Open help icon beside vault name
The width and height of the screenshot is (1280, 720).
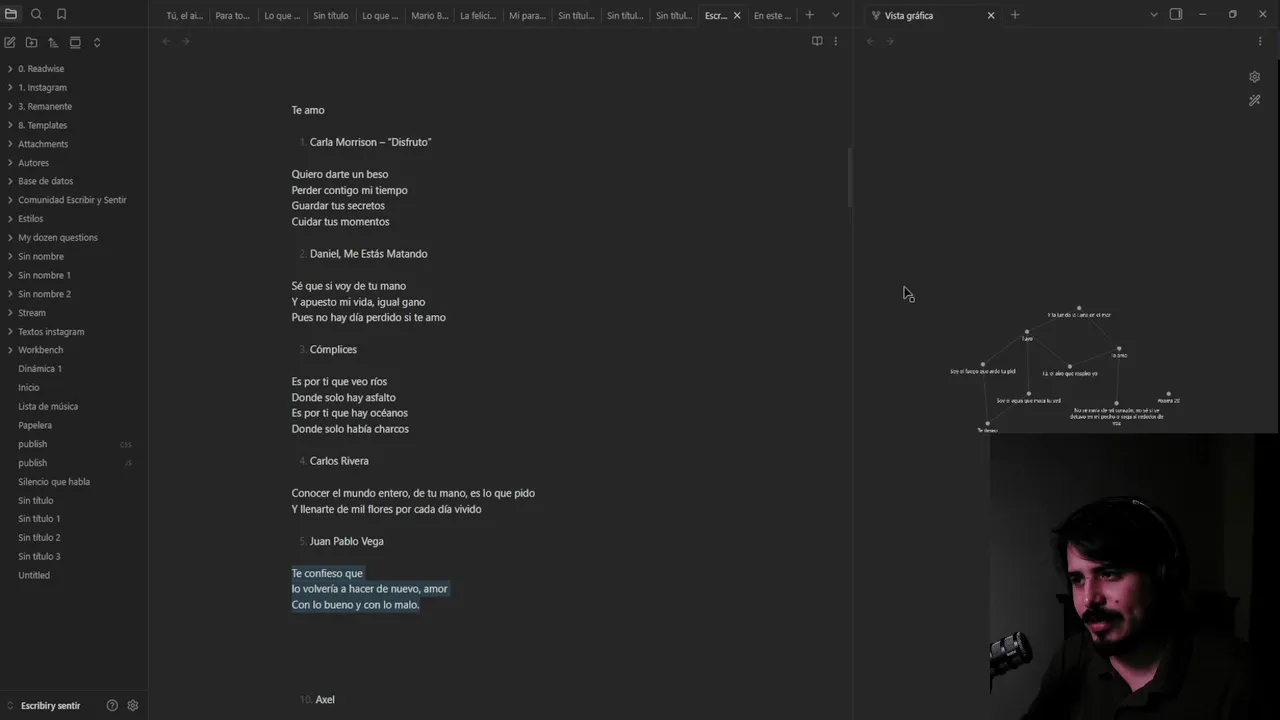click(x=112, y=705)
